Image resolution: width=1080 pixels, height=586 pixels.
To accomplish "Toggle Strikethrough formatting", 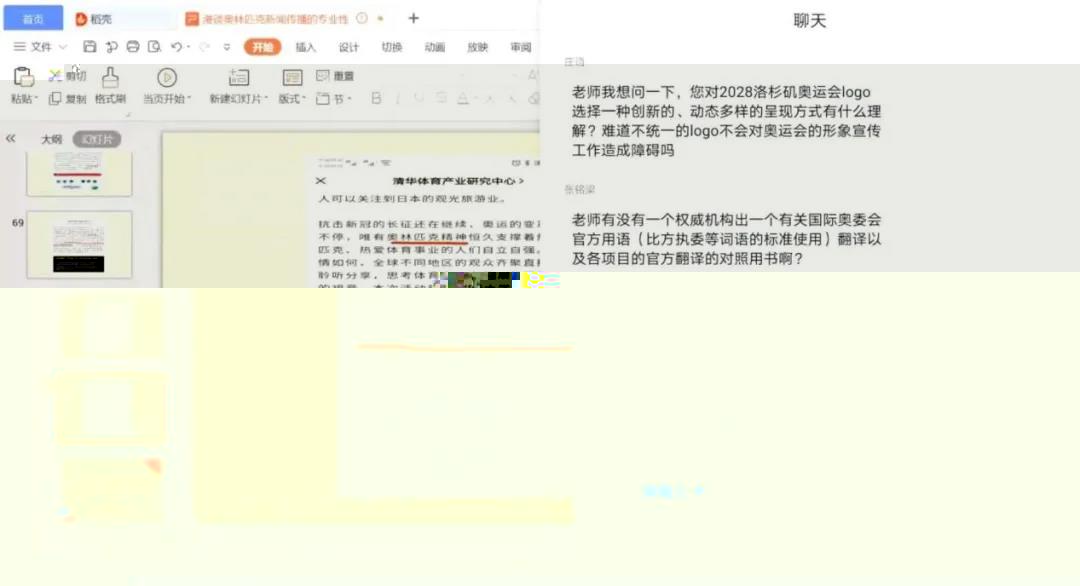I will (441, 98).
